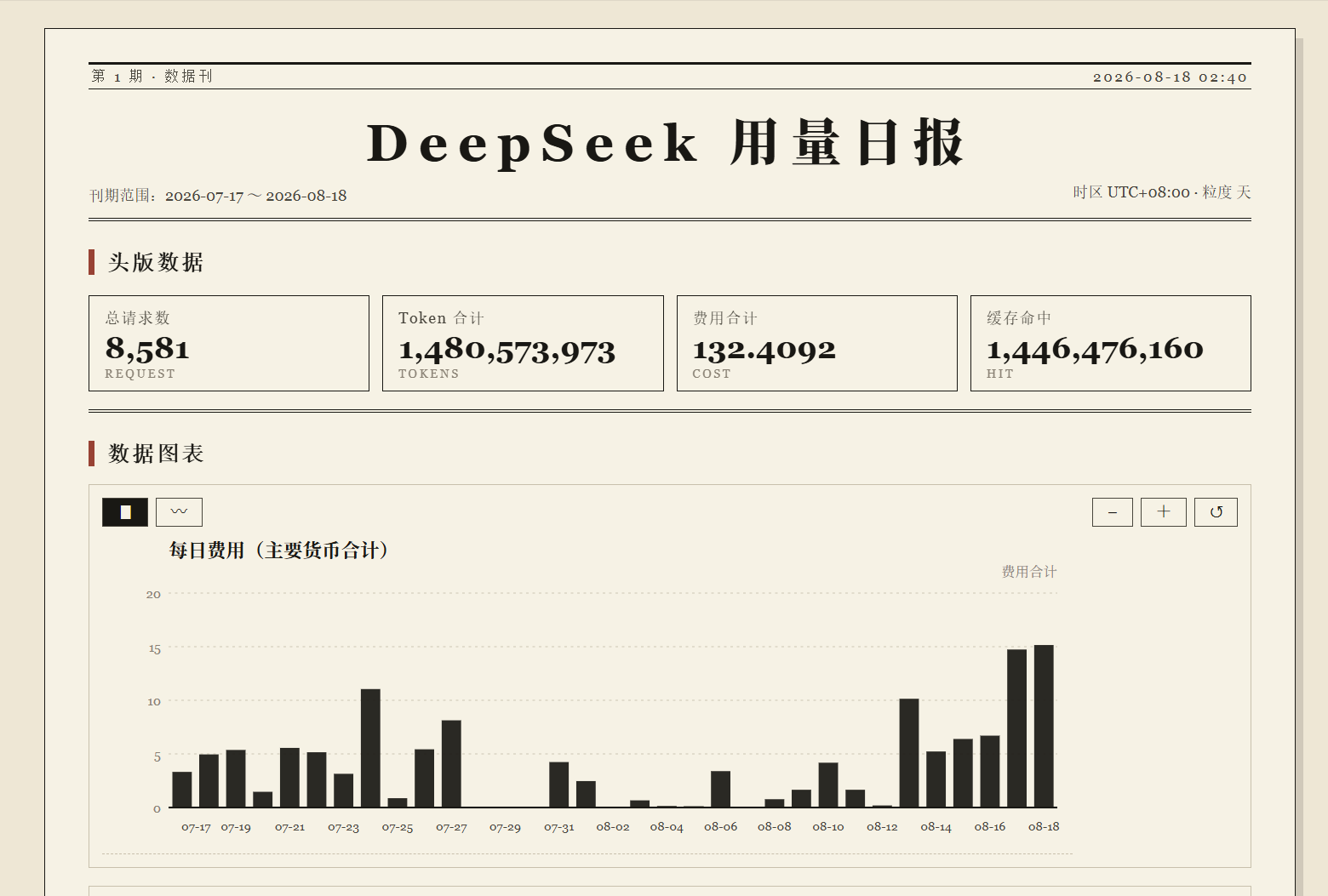The image size is (1328, 896).
Task: Click the 8,581 request count value
Action: [147, 349]
